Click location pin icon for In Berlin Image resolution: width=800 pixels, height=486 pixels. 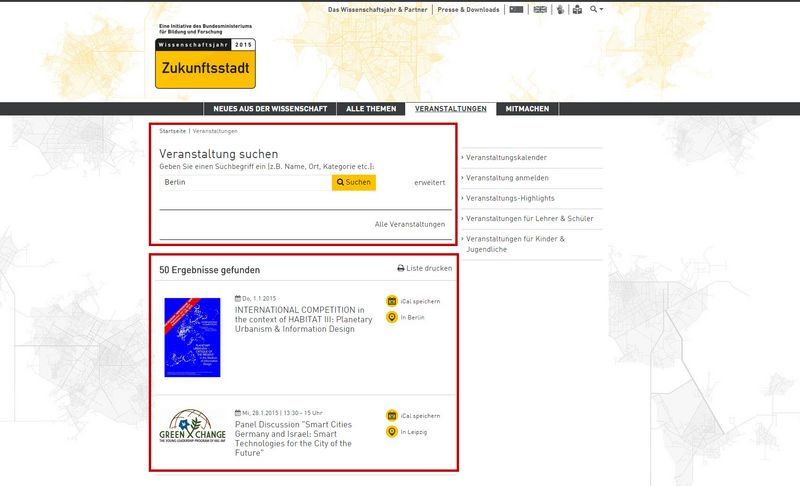point(392,317)
